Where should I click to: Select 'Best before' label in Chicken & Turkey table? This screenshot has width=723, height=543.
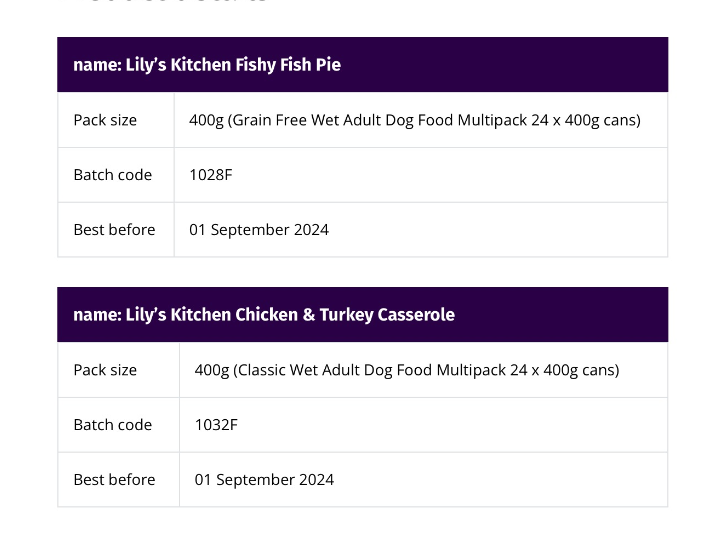[x=114, y=480]
